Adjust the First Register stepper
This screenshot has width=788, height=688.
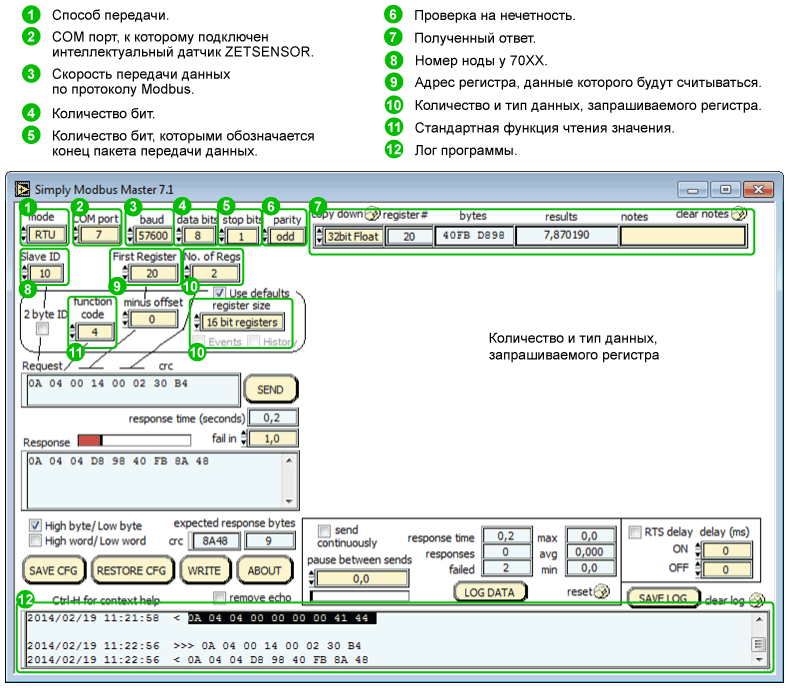[125, 273]
